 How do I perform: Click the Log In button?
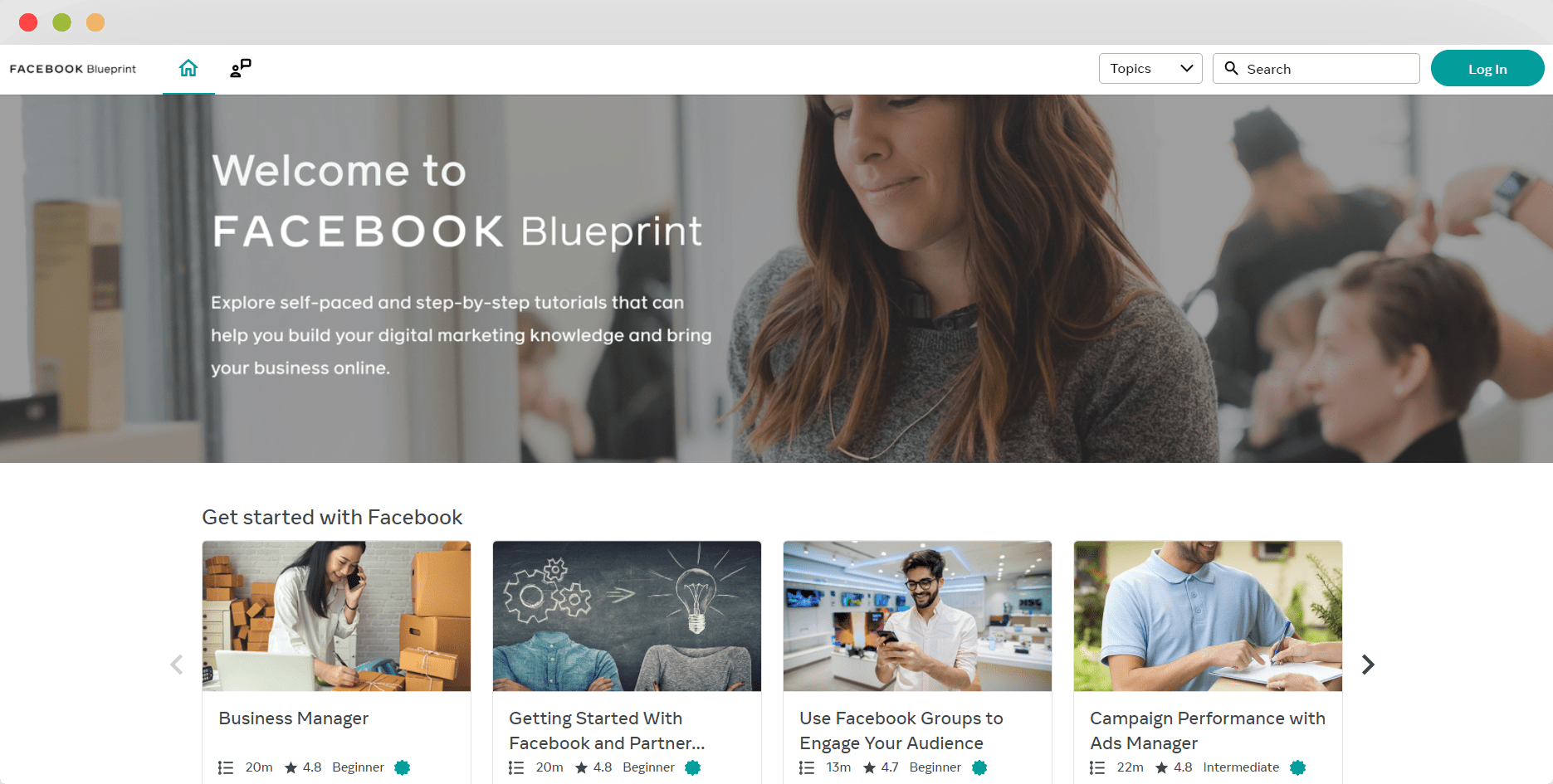pyautogui.click(x=1487, y=69)
